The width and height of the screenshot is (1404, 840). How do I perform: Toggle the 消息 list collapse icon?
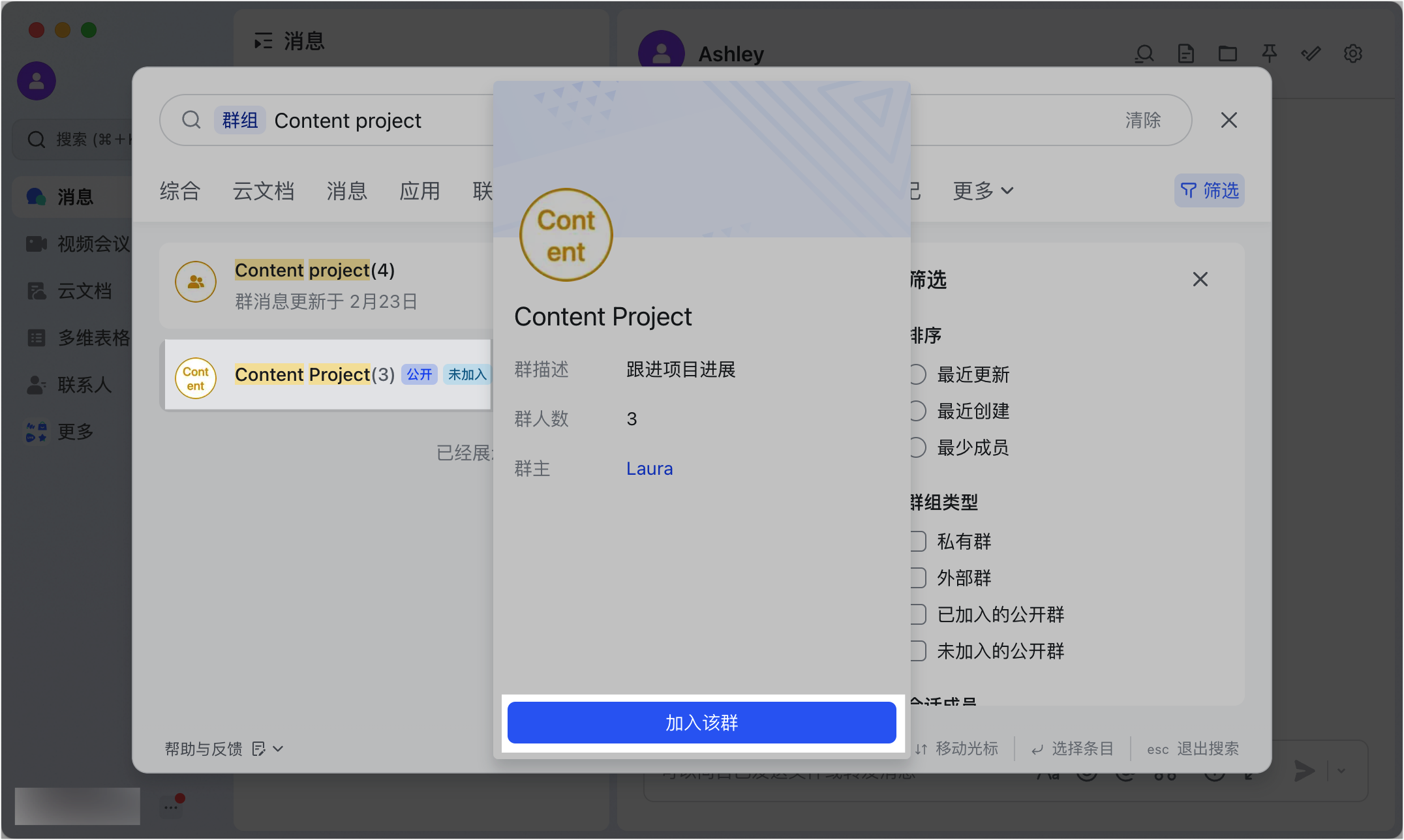[x=263, y=41]
